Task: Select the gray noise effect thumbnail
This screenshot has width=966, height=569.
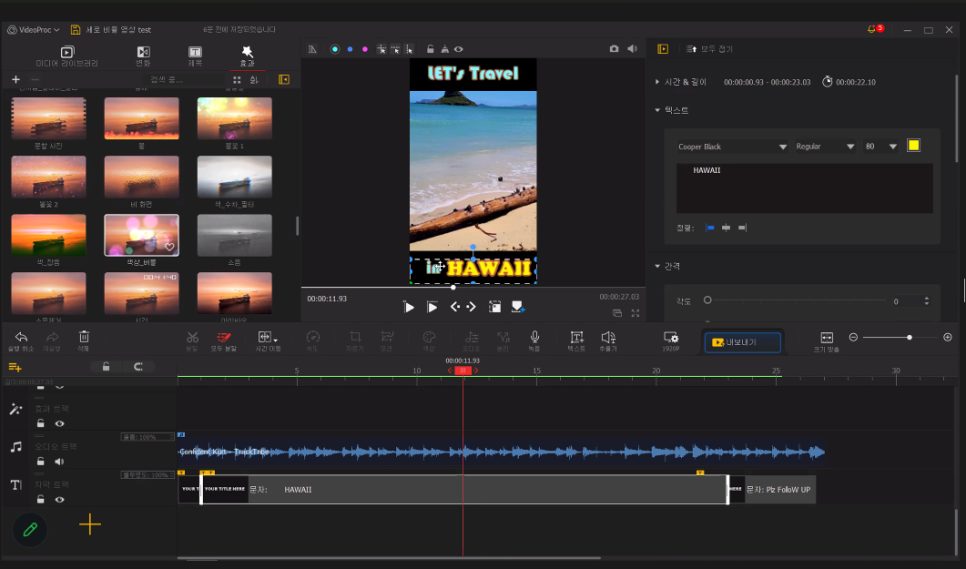Action: pos(234,235)
